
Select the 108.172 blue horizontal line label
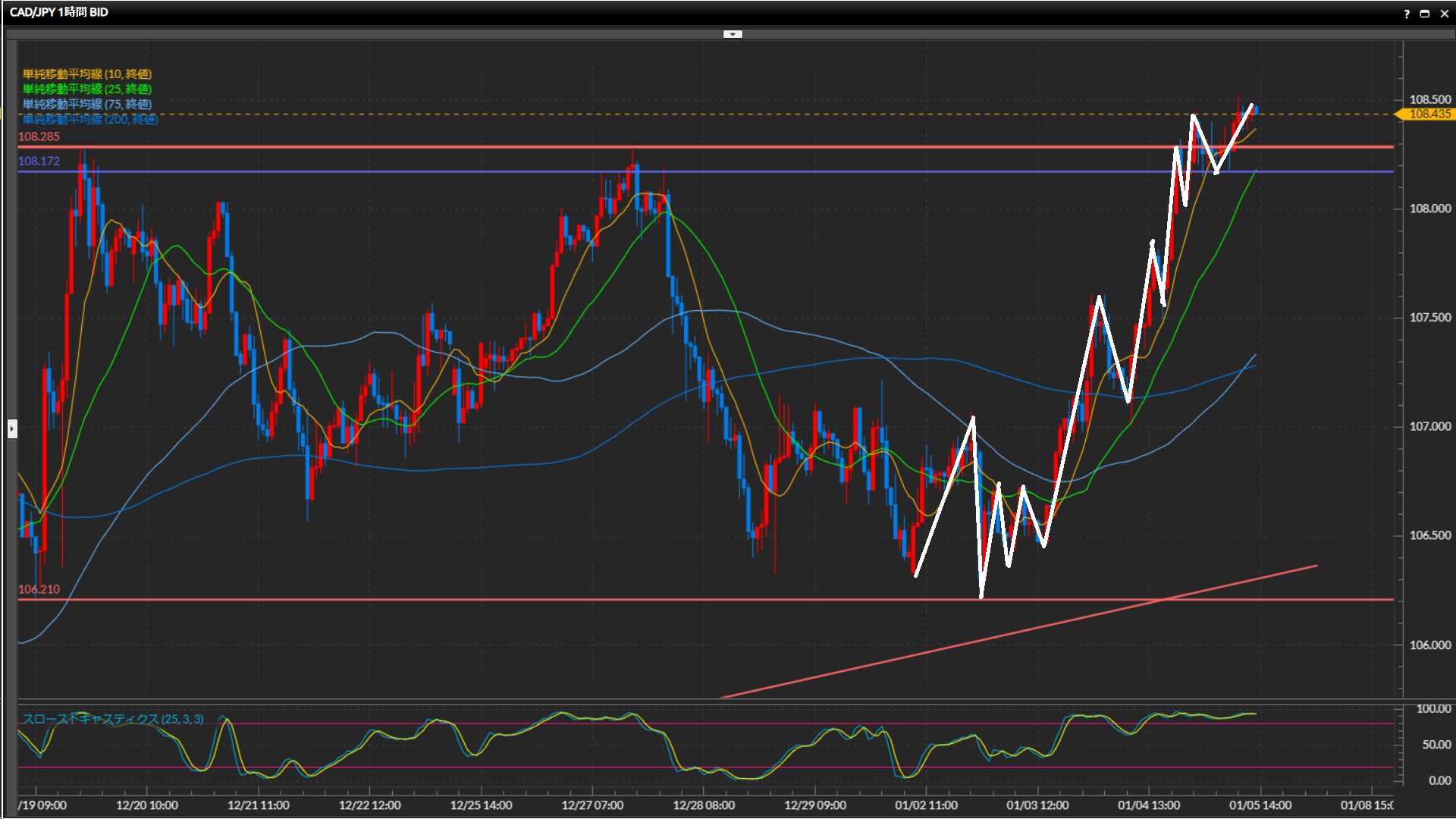tap(39, 161)
